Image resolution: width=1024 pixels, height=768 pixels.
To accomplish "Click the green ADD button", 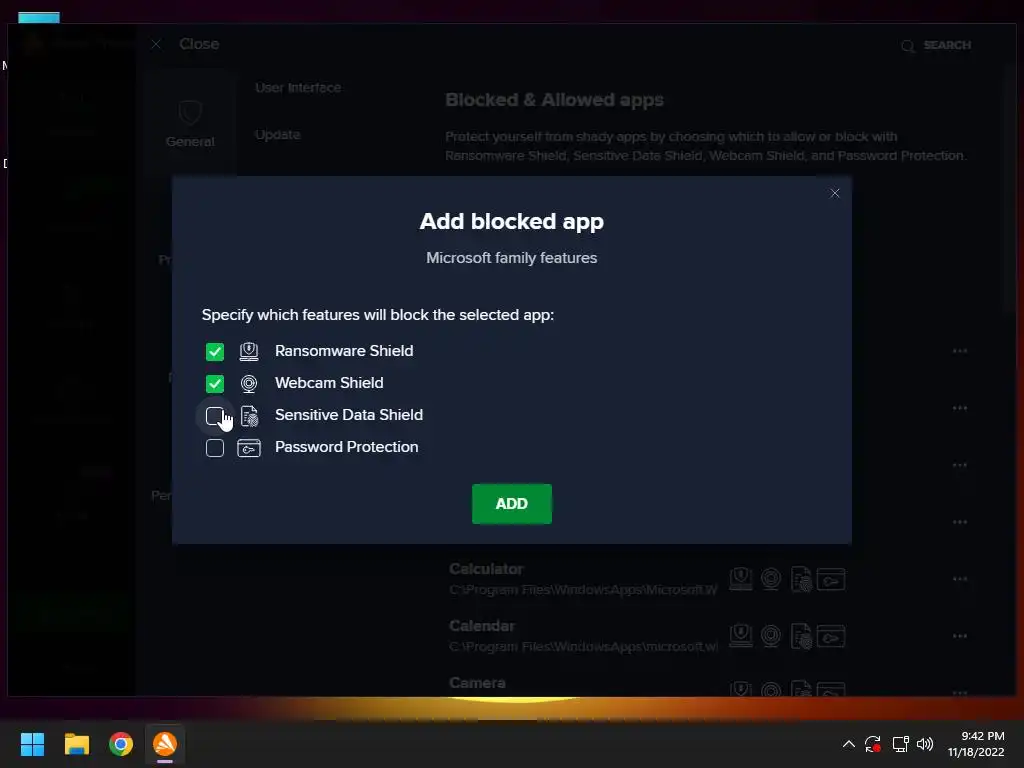I will pos(511,504).
